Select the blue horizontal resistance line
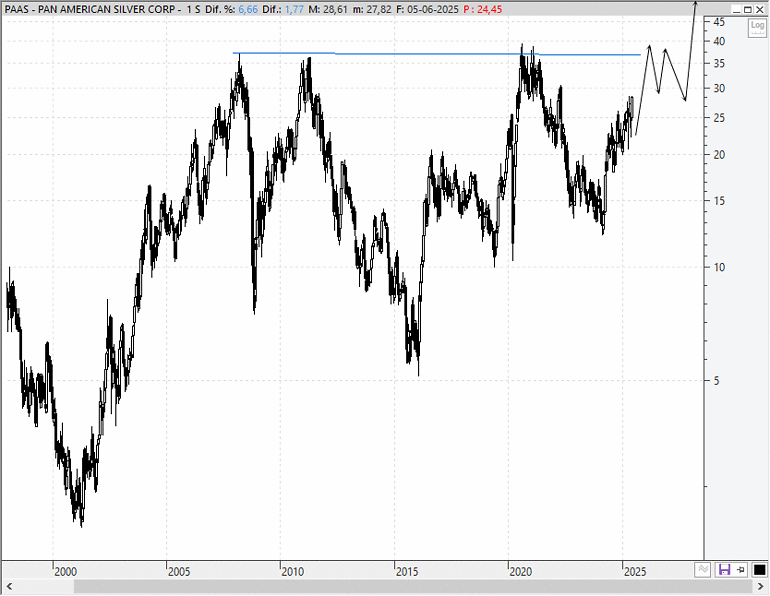Viewport: 770px width, 596px height. click(437, 54)
